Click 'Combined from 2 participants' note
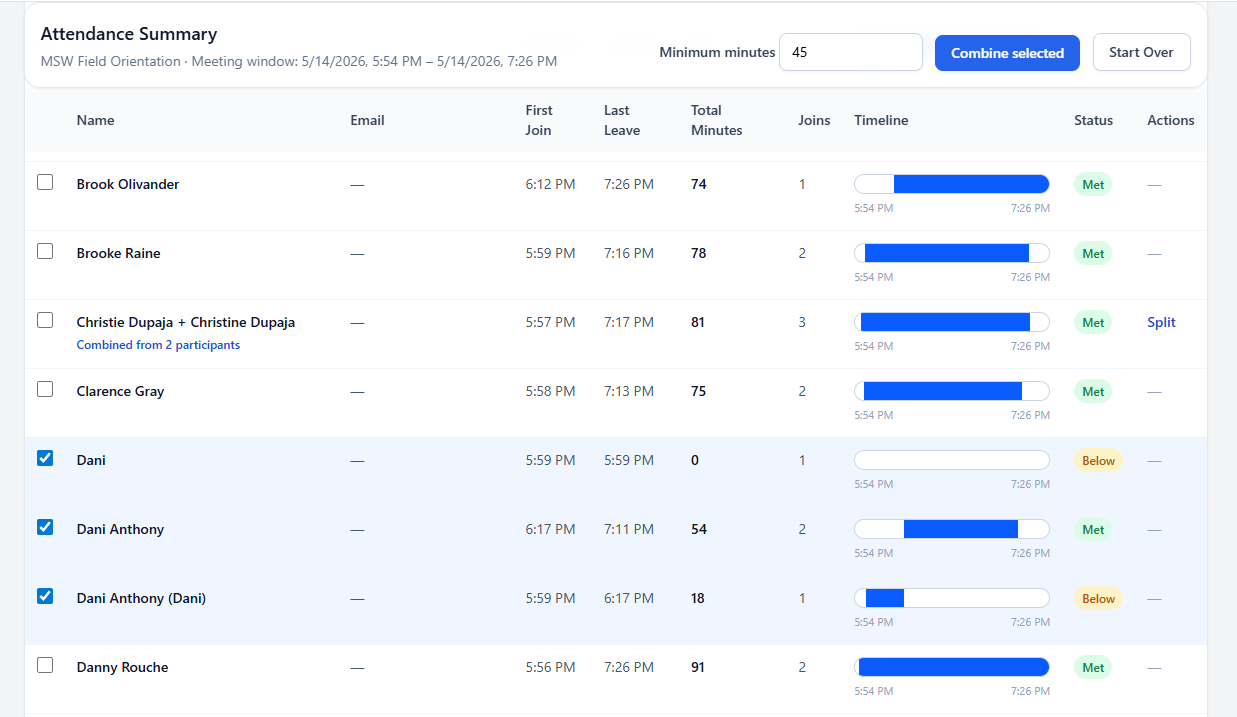 click(x=158, y=345)
